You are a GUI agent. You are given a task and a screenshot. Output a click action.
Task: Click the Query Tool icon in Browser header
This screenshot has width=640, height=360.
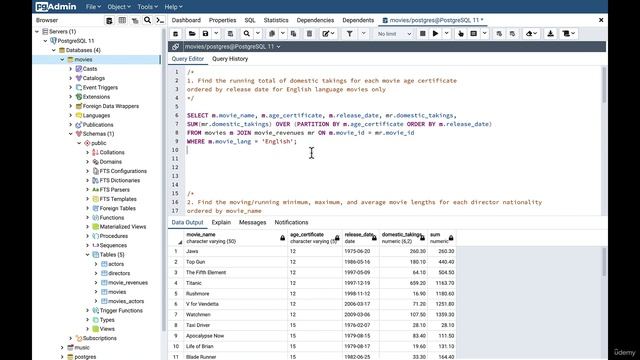pyautogui.click(x=109, y=20)
